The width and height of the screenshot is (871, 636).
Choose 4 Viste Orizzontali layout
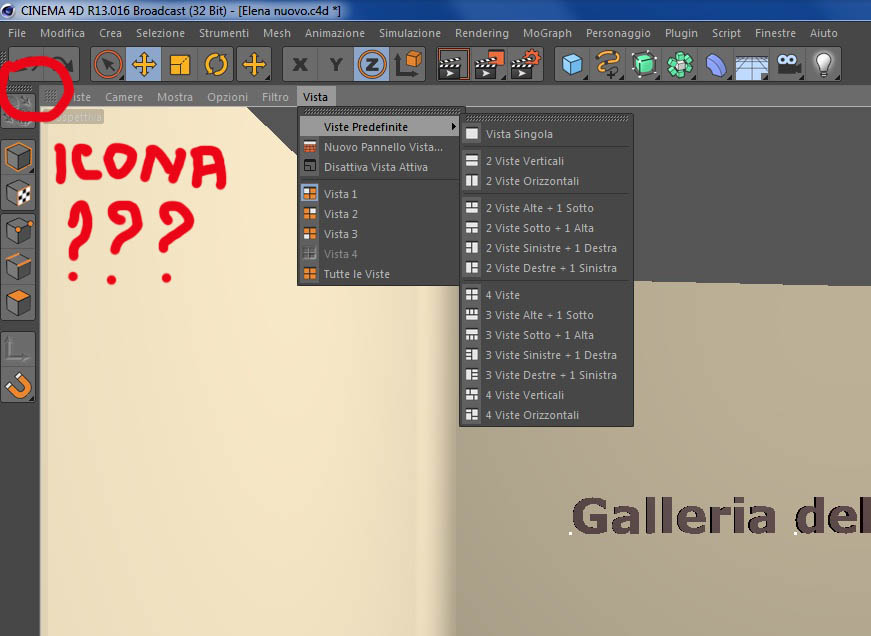click(547, 414)
